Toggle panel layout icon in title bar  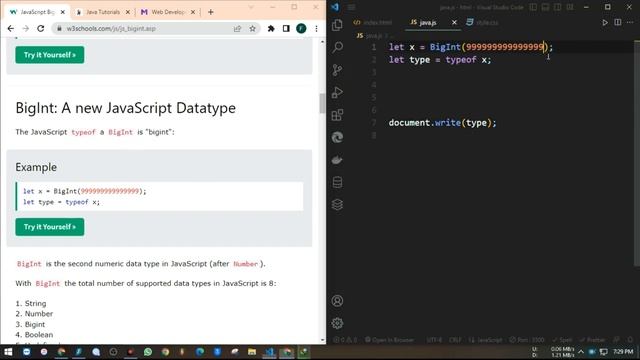pos(545,7)
